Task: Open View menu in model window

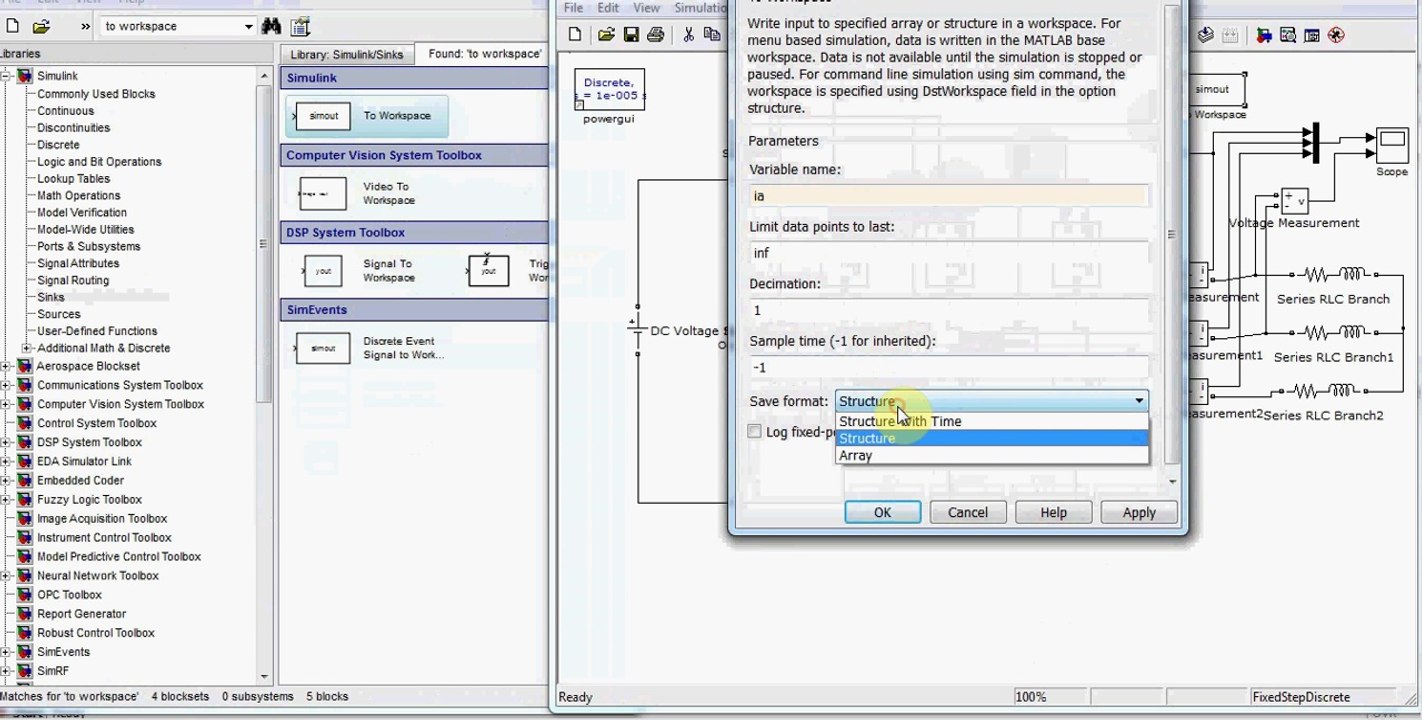Action: [646, 7]
